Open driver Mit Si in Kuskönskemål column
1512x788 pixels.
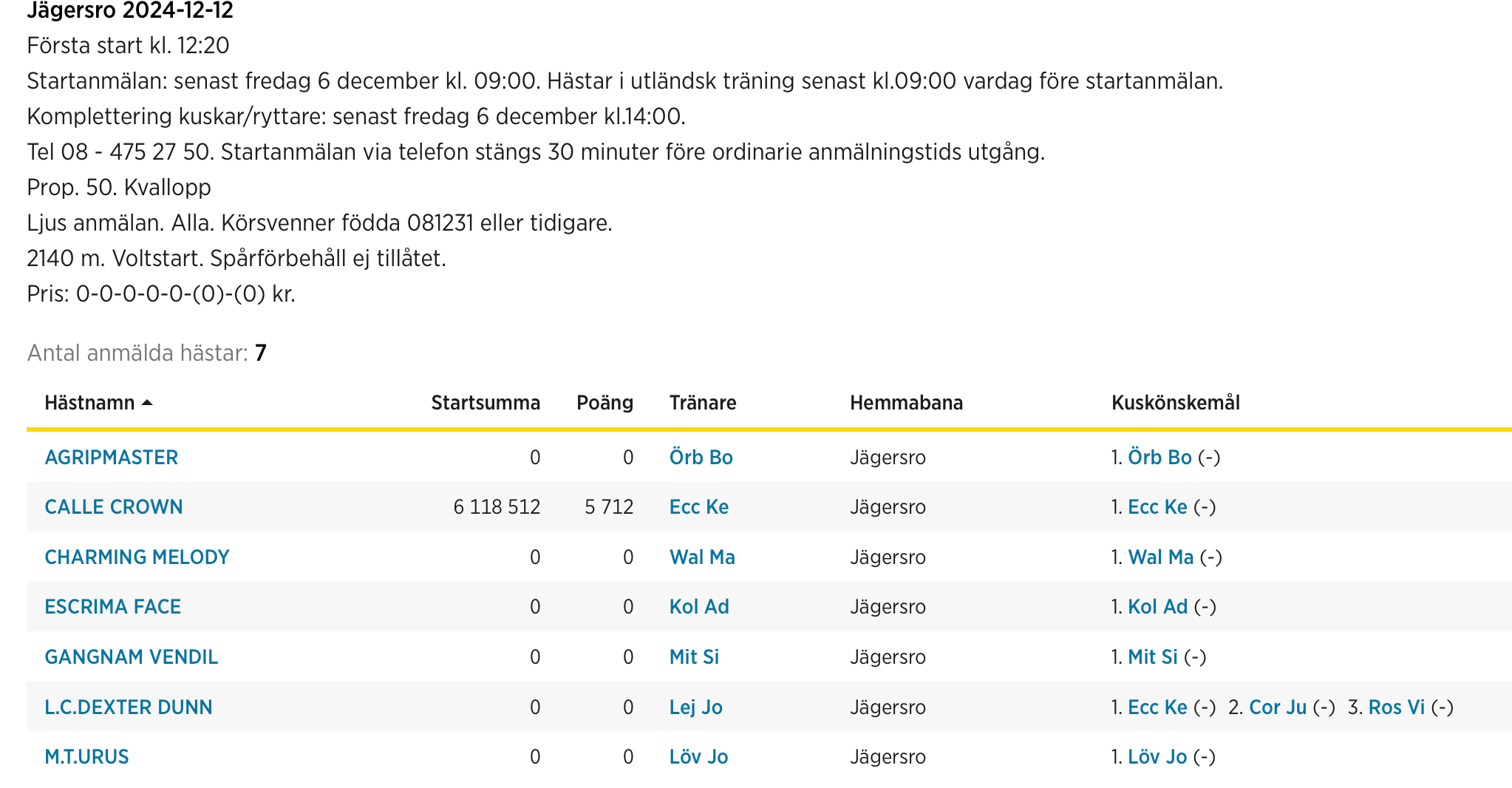tap(1153, 657)
